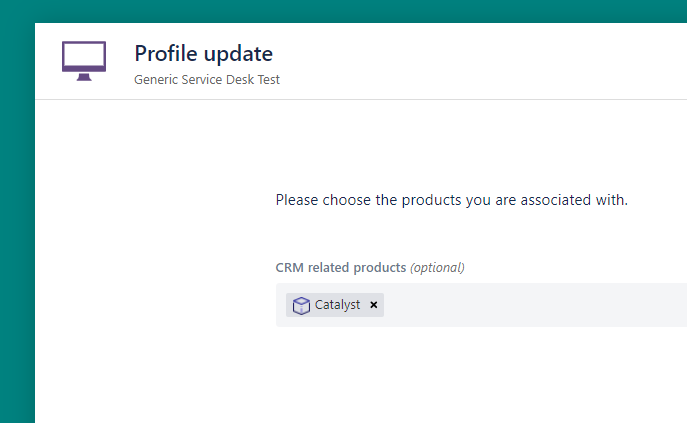Open the Generic Service Desk Test subtitle
This screenshot has width=687, height=423.
click(x=207, y=80)
